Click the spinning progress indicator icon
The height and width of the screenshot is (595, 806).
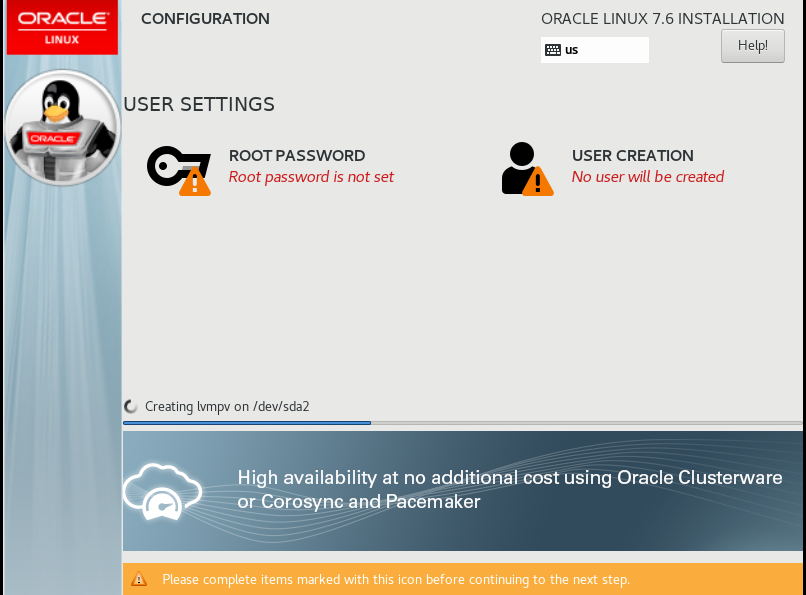pyautogui.click(x=131, y=406)
